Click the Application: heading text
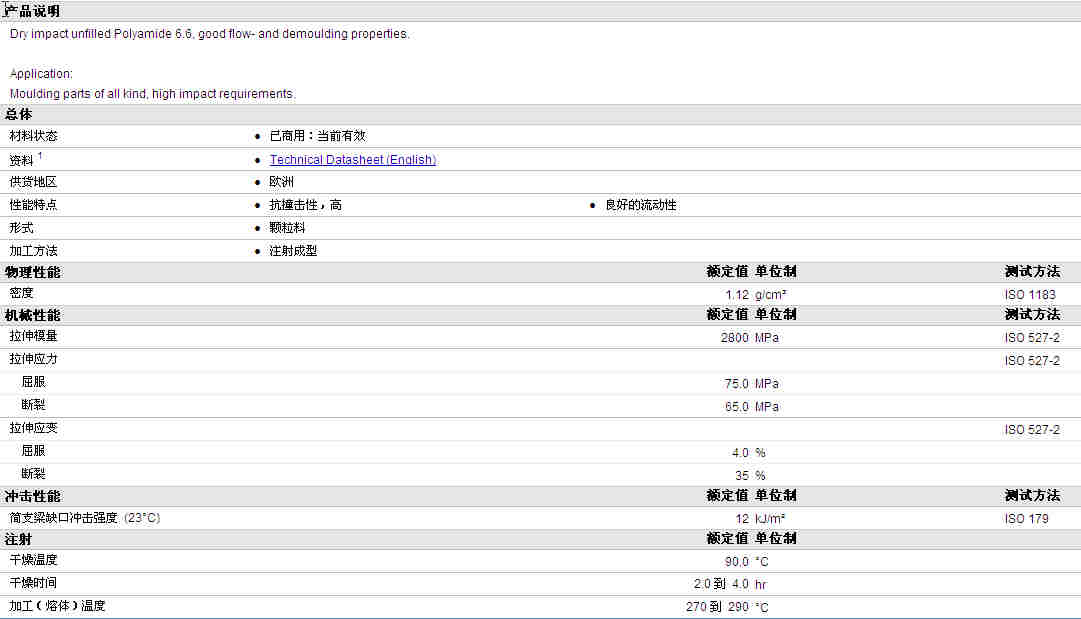Viewport: 1081px width, 619px height. click(x=41, y=74)
